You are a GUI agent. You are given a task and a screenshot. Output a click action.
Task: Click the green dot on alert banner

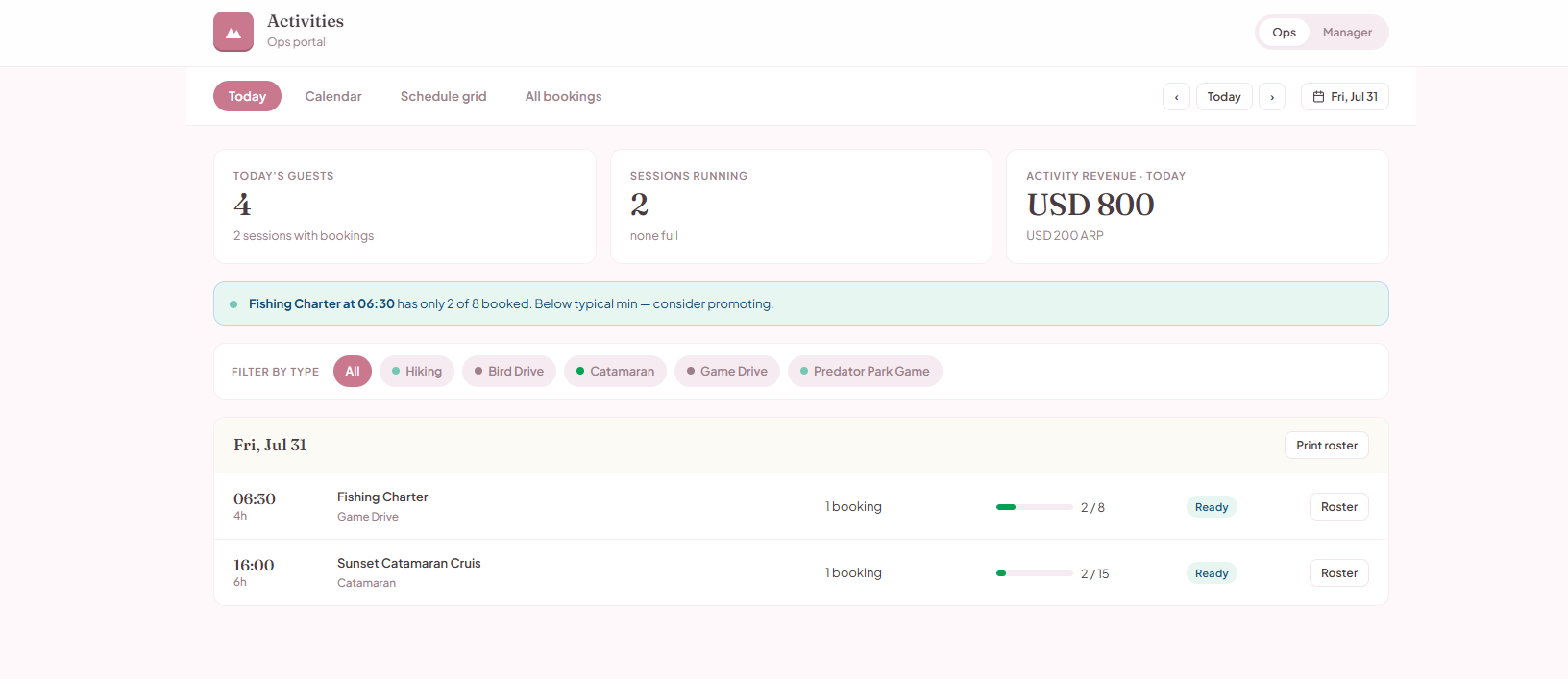233,304
